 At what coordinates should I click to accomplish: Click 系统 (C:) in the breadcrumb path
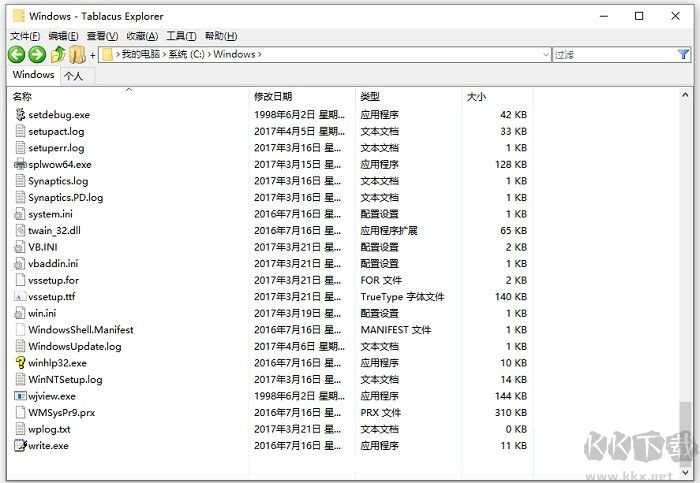pos(186,54)
